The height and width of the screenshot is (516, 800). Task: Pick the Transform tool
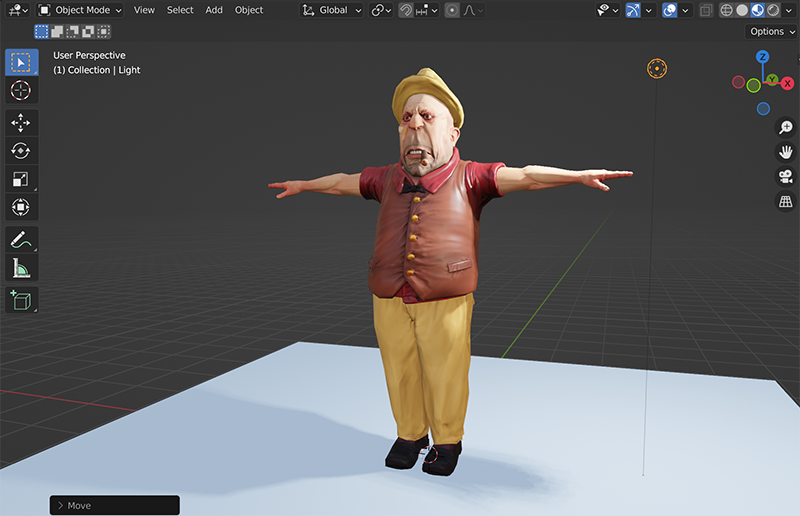21,207
